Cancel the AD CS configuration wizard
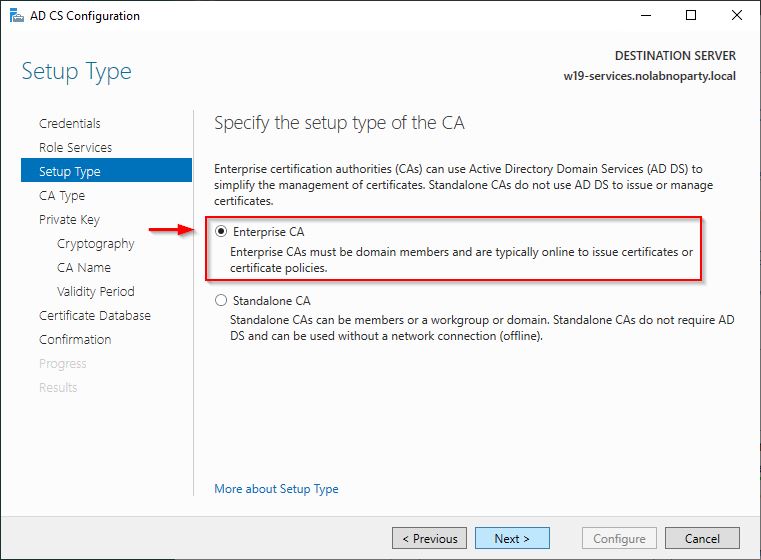Viewport: 761px width, 560px height. click(702, 538)
